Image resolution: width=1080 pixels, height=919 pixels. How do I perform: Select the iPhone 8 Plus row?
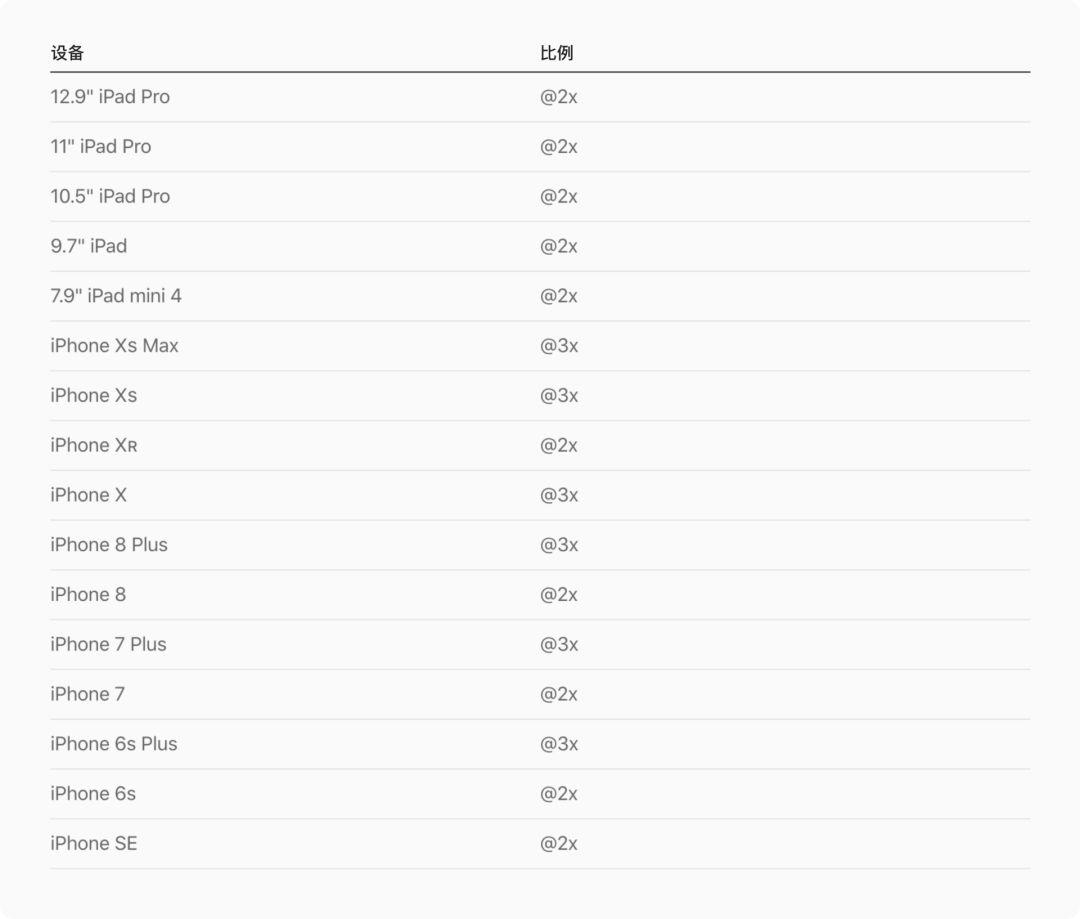pos(109,545)
